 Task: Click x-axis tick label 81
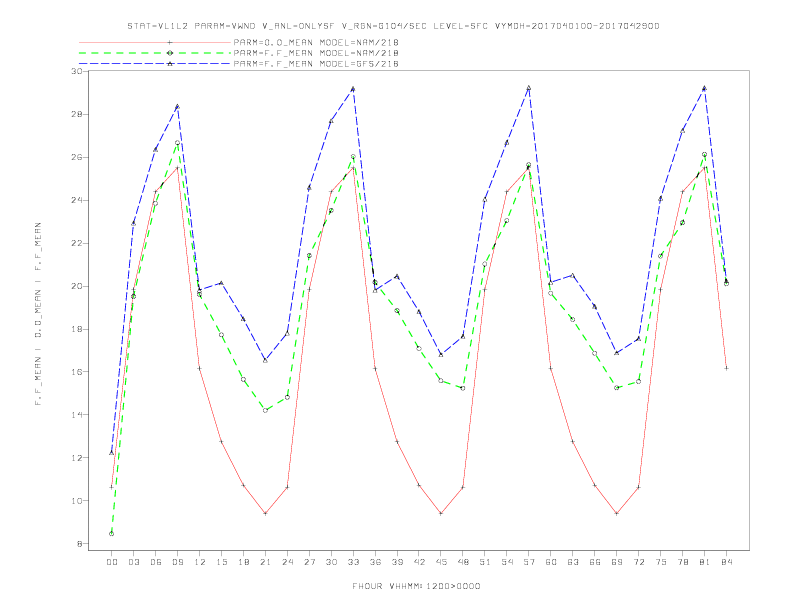tap(705, 562)
